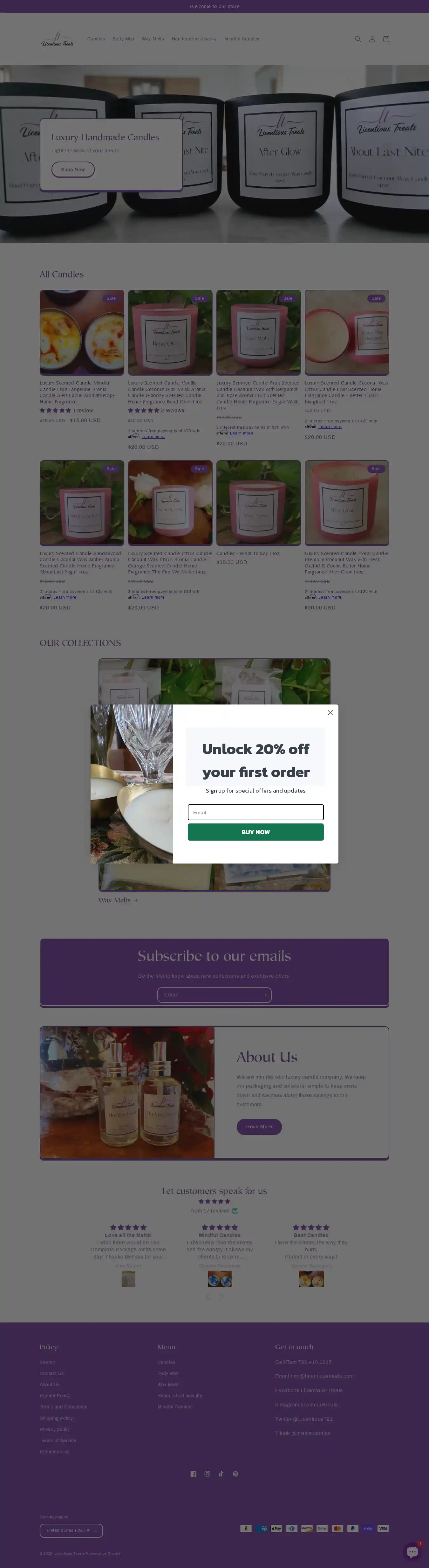The image size is (429, 1568).
Task: Open the Facebook icon in footer
Action: (x=194, y=1474)
